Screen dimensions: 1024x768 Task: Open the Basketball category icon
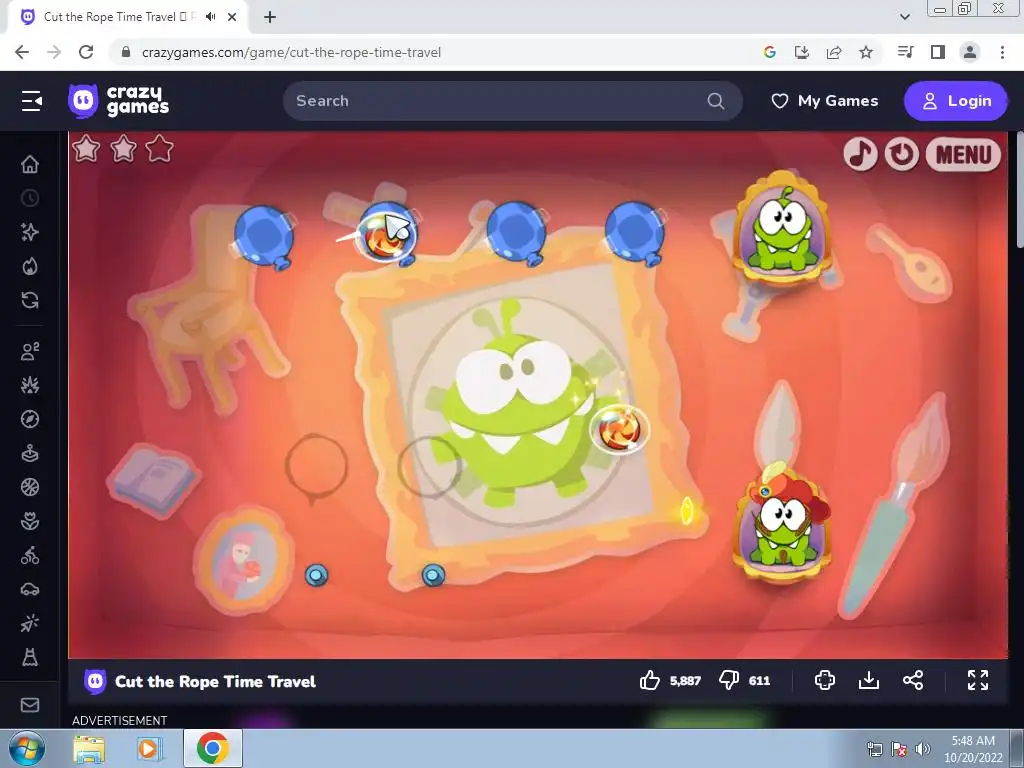(30, 487)
